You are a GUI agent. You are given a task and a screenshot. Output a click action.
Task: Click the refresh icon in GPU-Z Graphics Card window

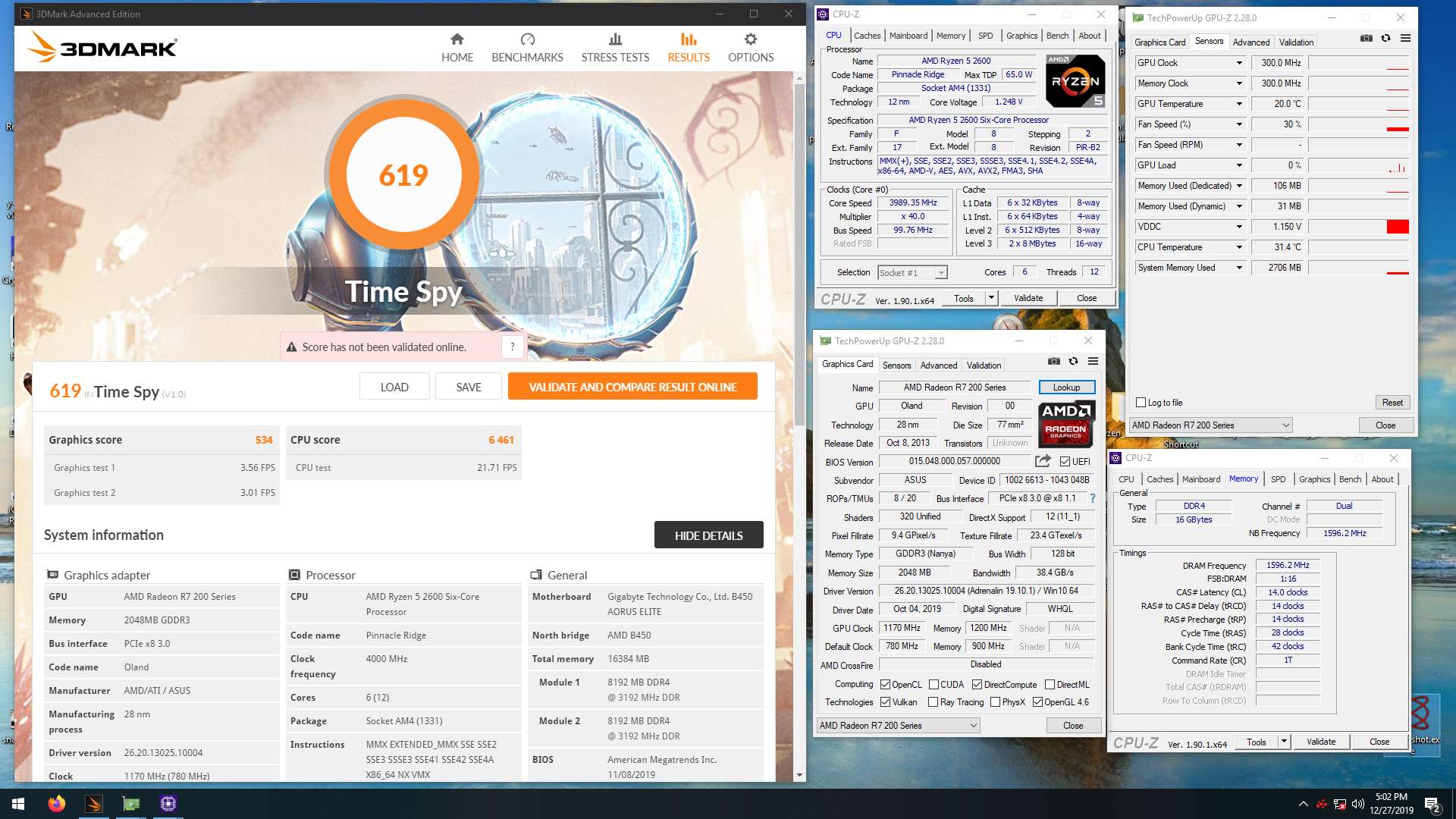[x=1073, y=361]
